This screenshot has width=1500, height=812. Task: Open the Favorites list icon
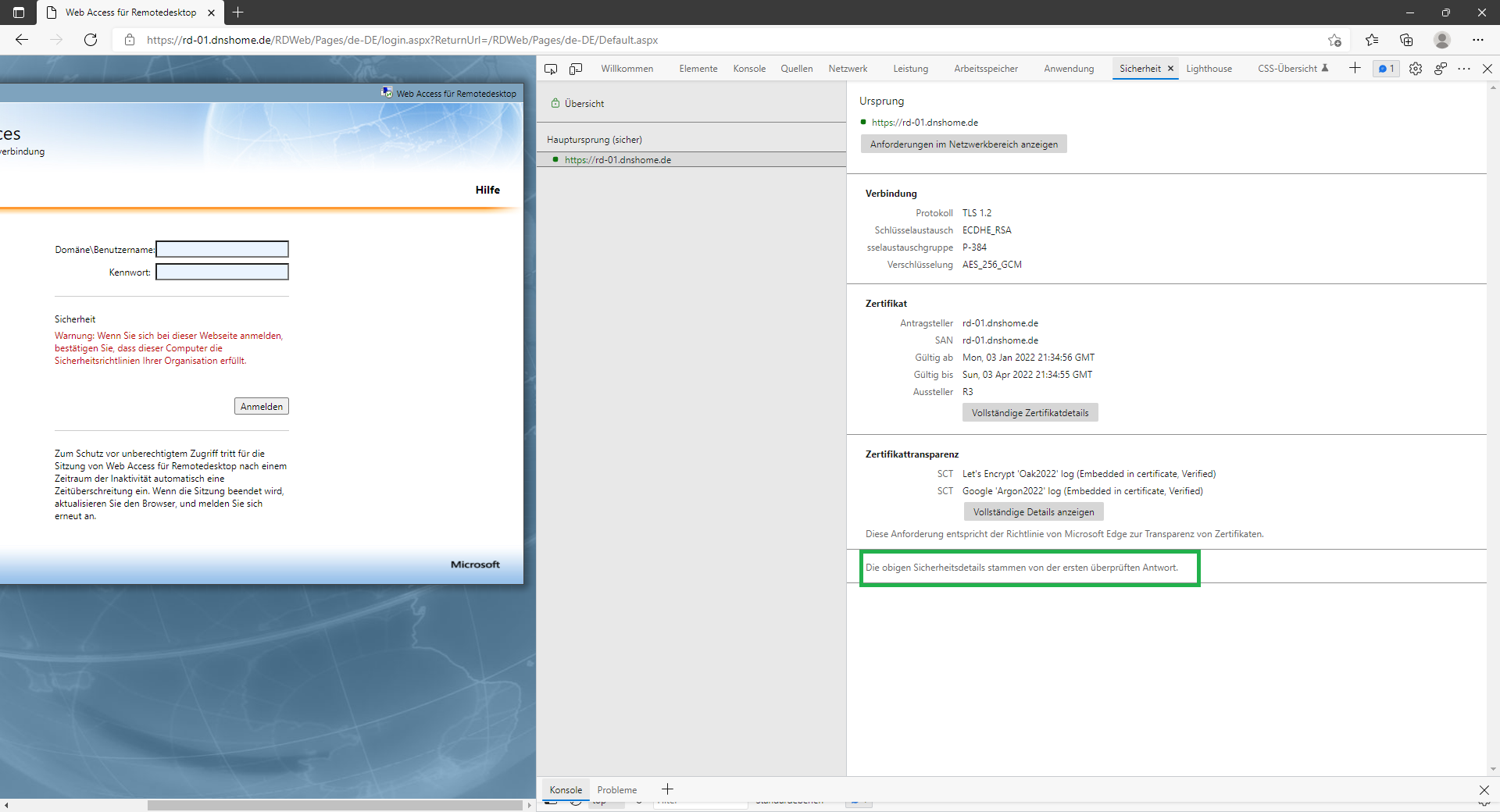tap(1372, 40)
